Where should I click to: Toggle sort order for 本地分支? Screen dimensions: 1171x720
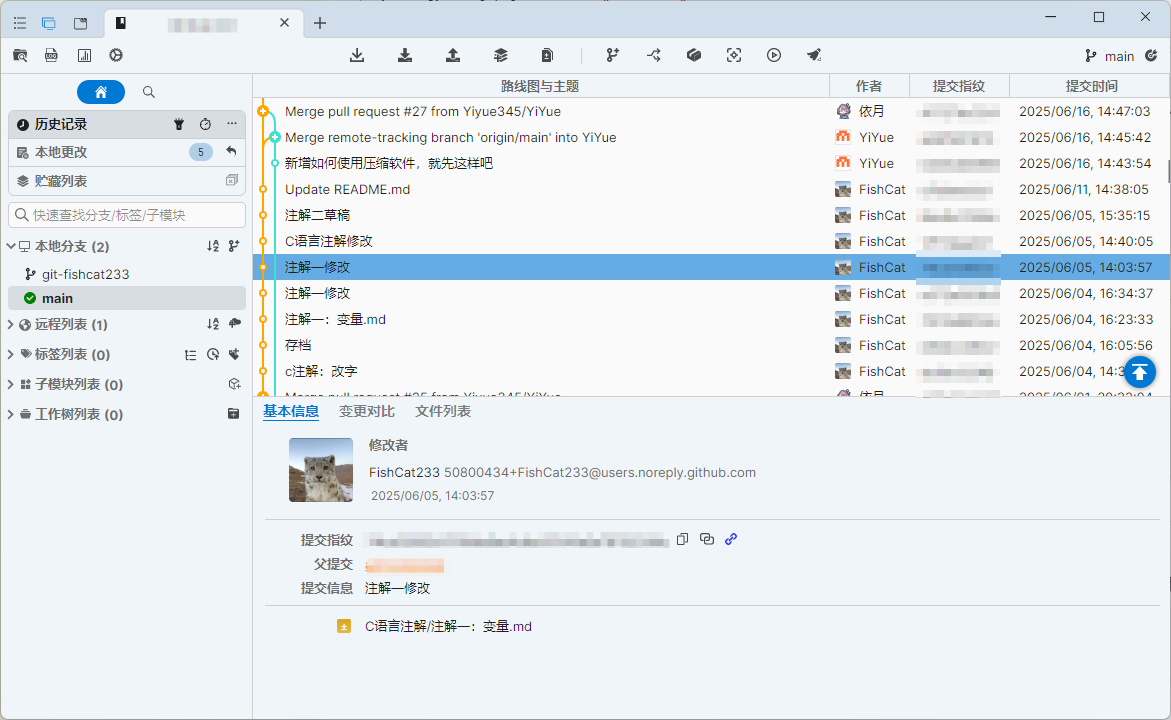[212, 246]
